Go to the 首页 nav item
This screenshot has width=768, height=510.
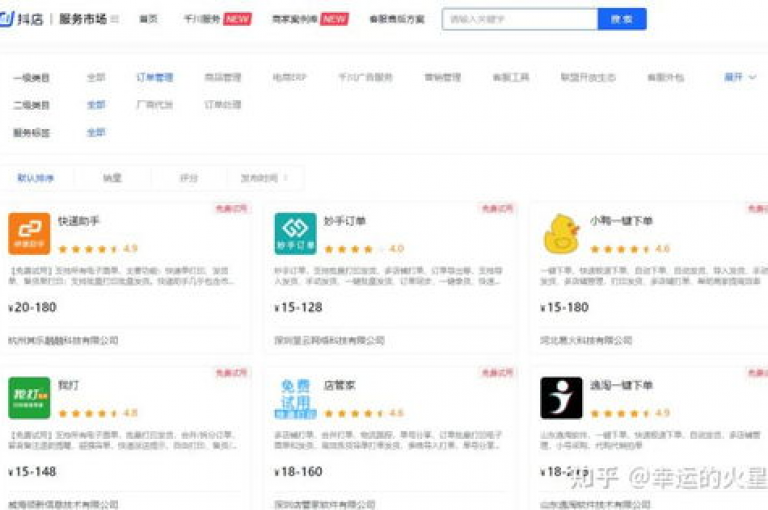(x=148, y=19)
